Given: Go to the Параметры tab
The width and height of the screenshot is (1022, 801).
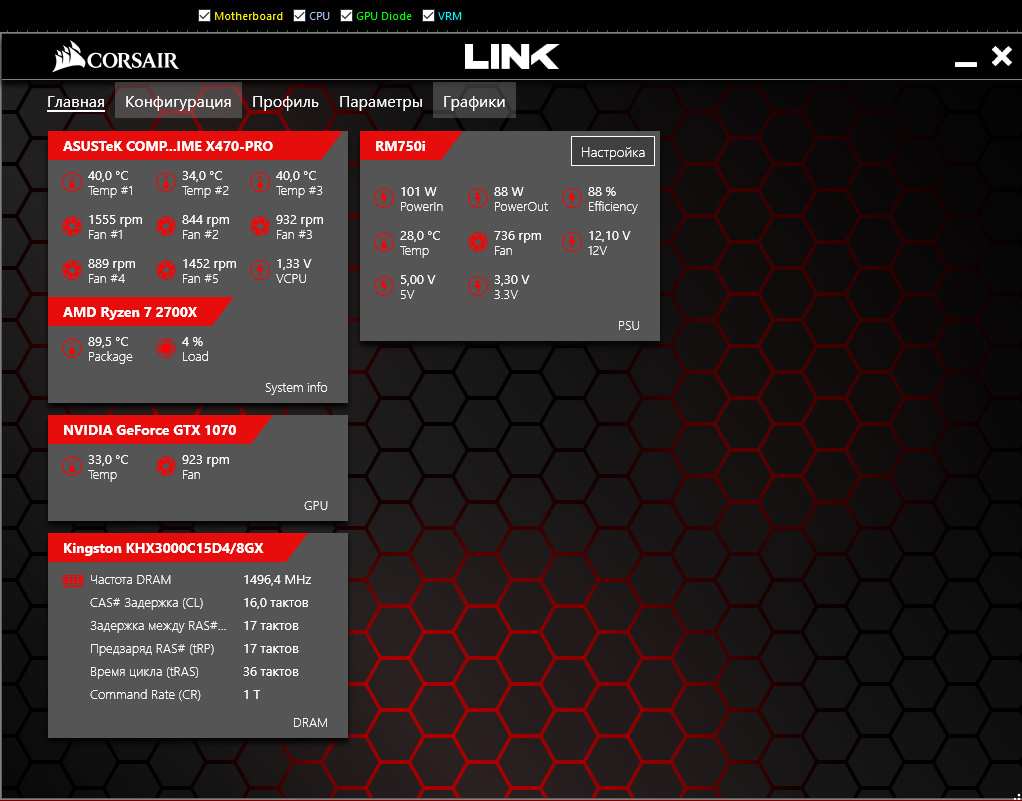Looking at the screenshot, I should [x=381, y=102].
